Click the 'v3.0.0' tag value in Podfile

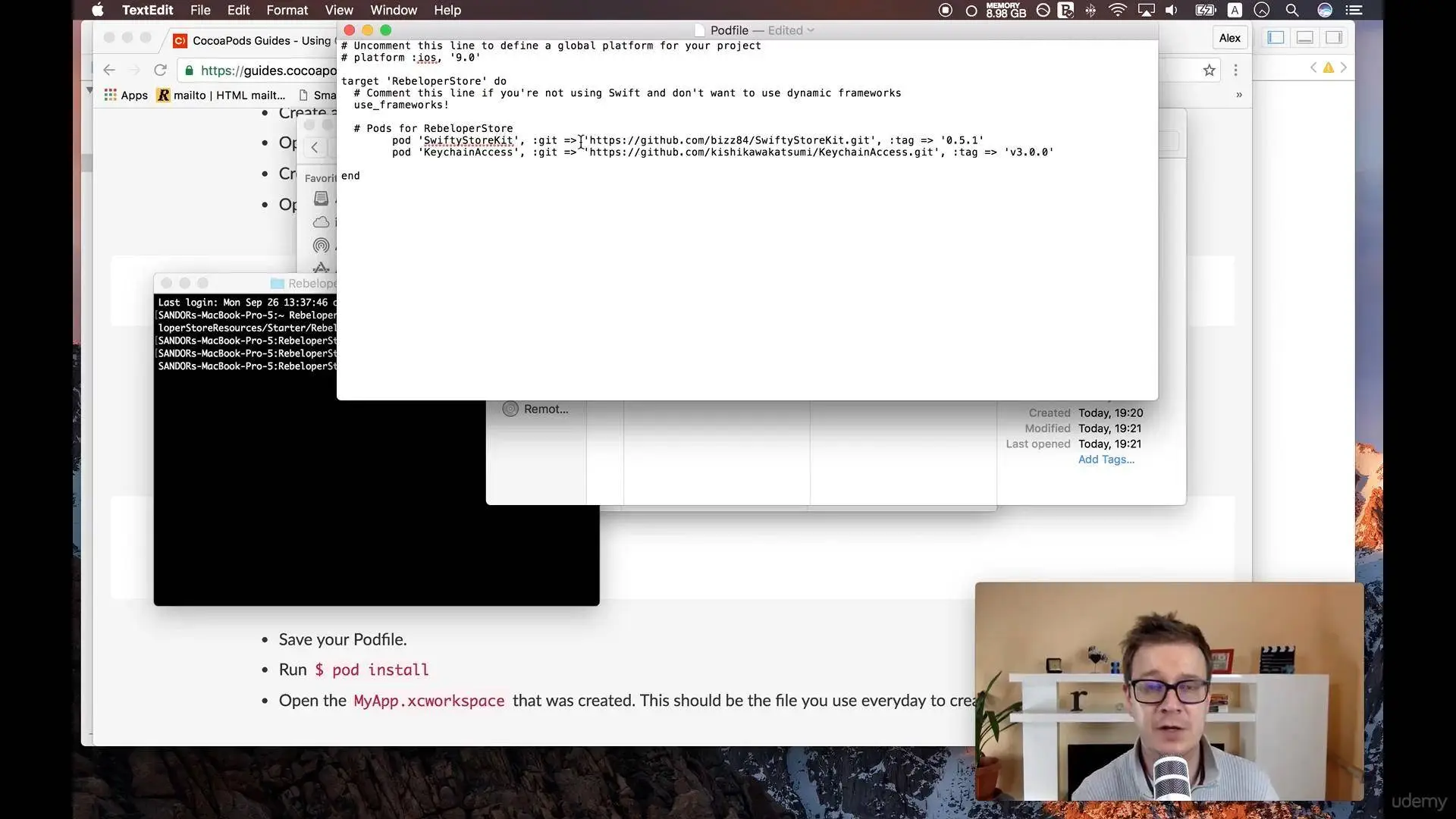[x=1028, y=152]
